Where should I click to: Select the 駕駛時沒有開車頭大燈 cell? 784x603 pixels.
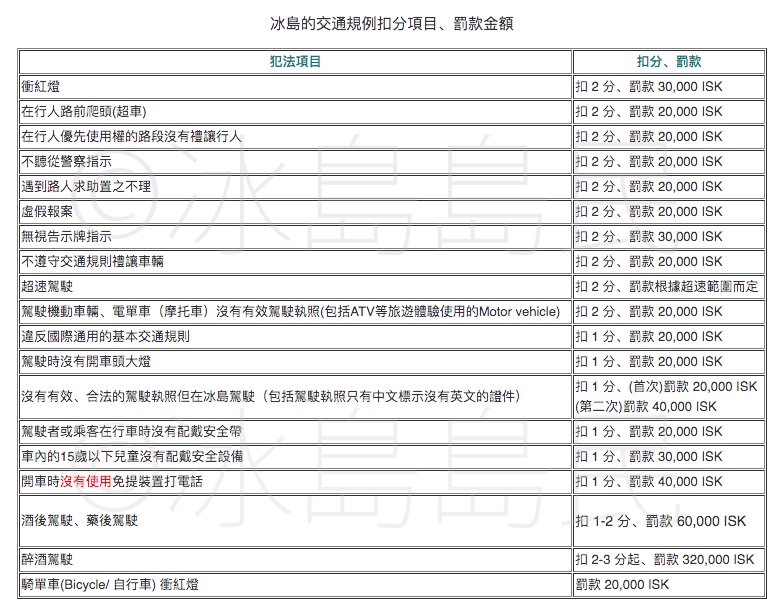[295, 362]
